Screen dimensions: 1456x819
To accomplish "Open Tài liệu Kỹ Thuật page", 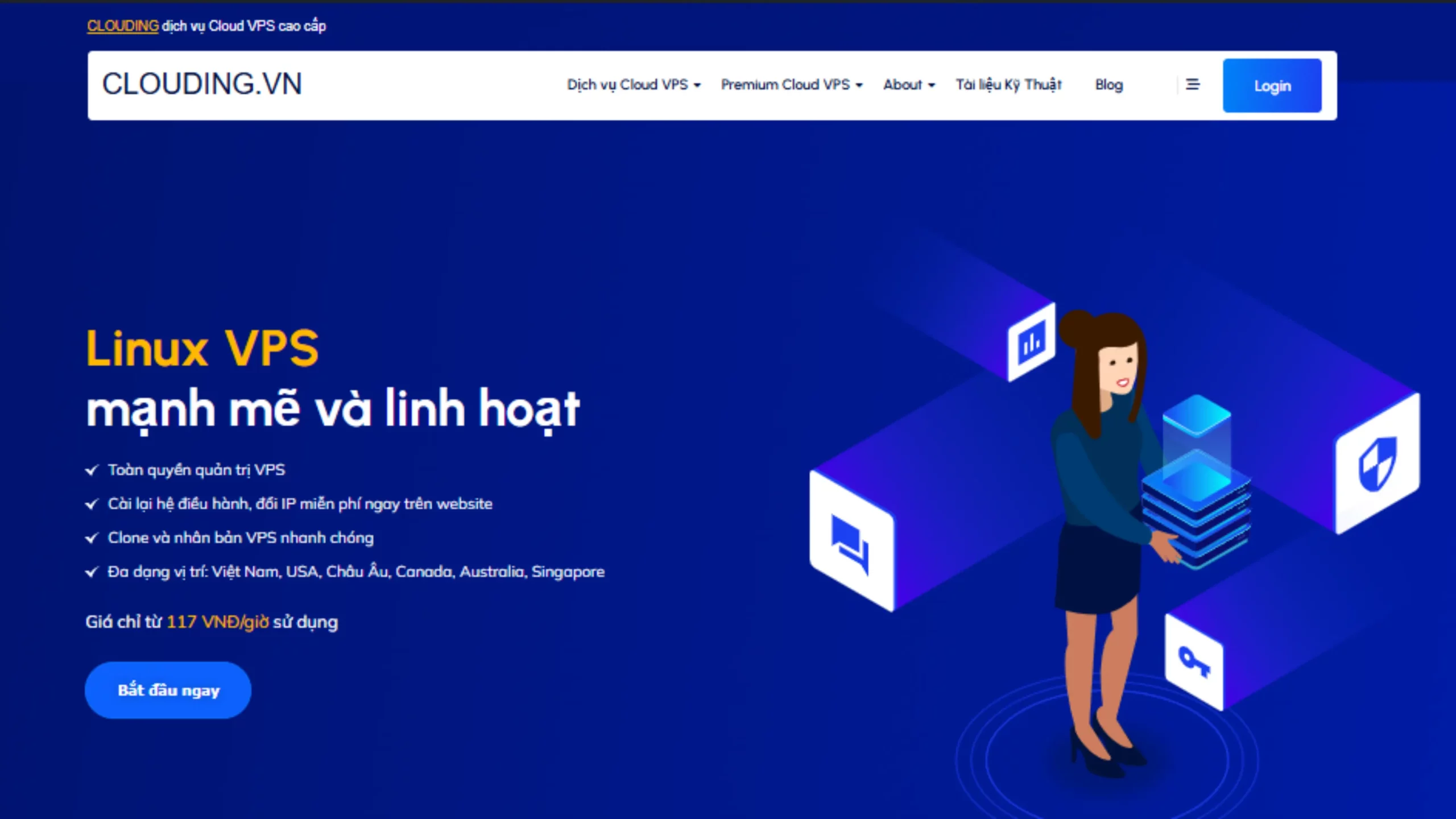I will click(1008, 85).
